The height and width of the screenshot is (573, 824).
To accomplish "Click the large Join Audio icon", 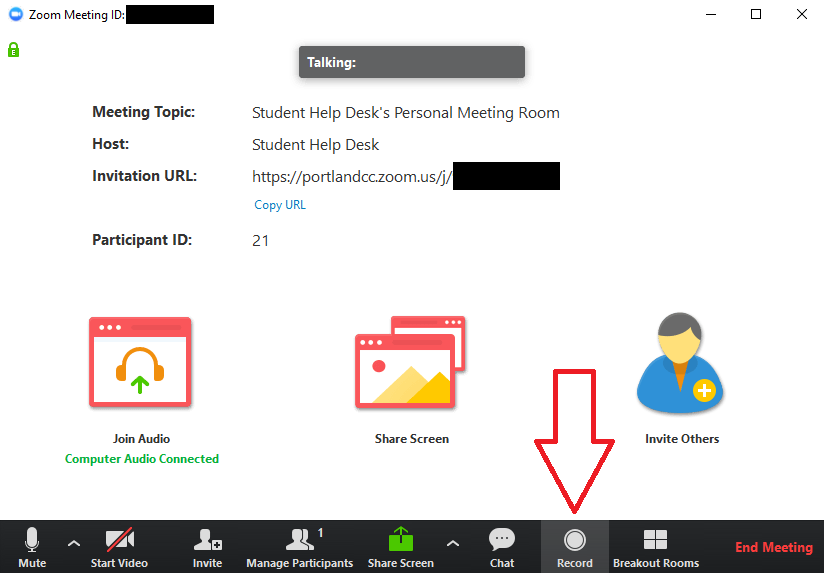I will click(140, 362).
